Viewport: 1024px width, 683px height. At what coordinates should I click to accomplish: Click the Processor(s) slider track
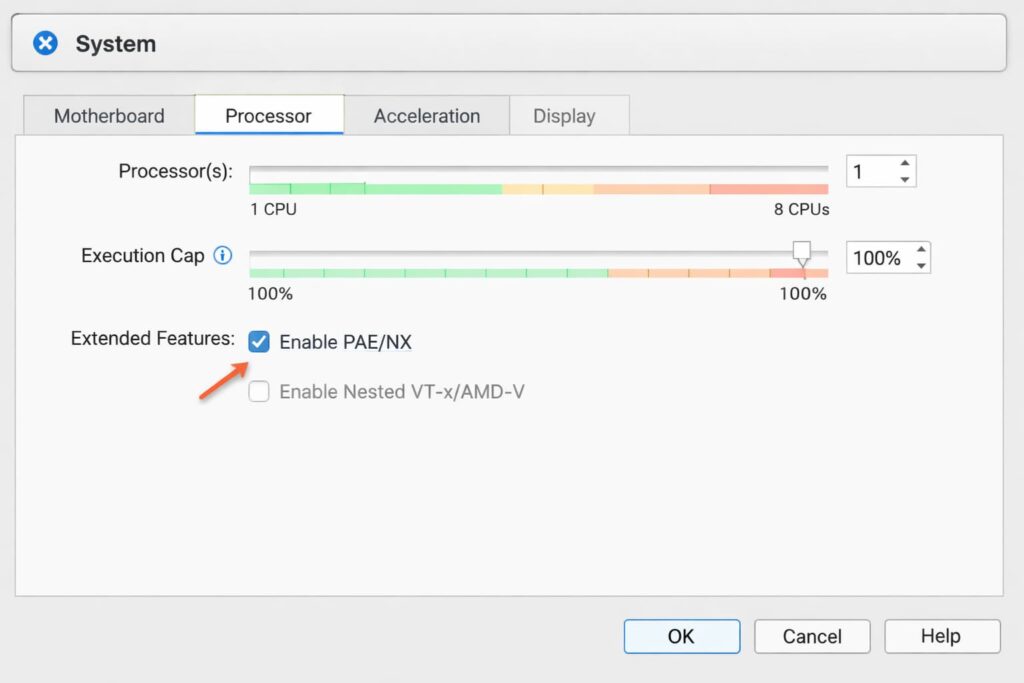point(540,168)
